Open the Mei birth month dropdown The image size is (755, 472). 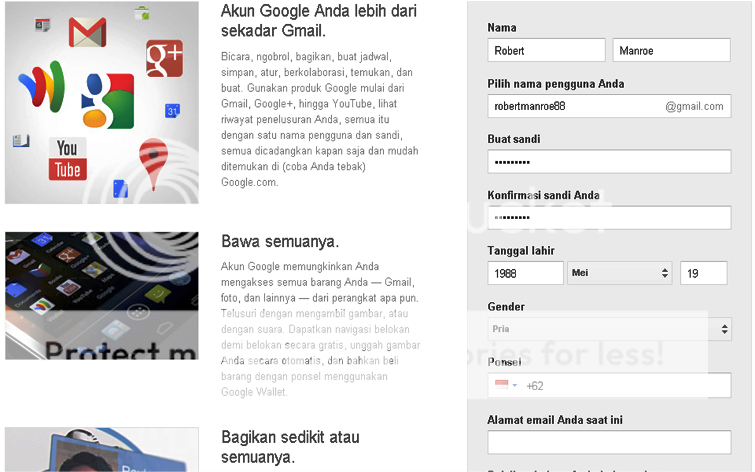pyautogui.click(x=620, y=273)
